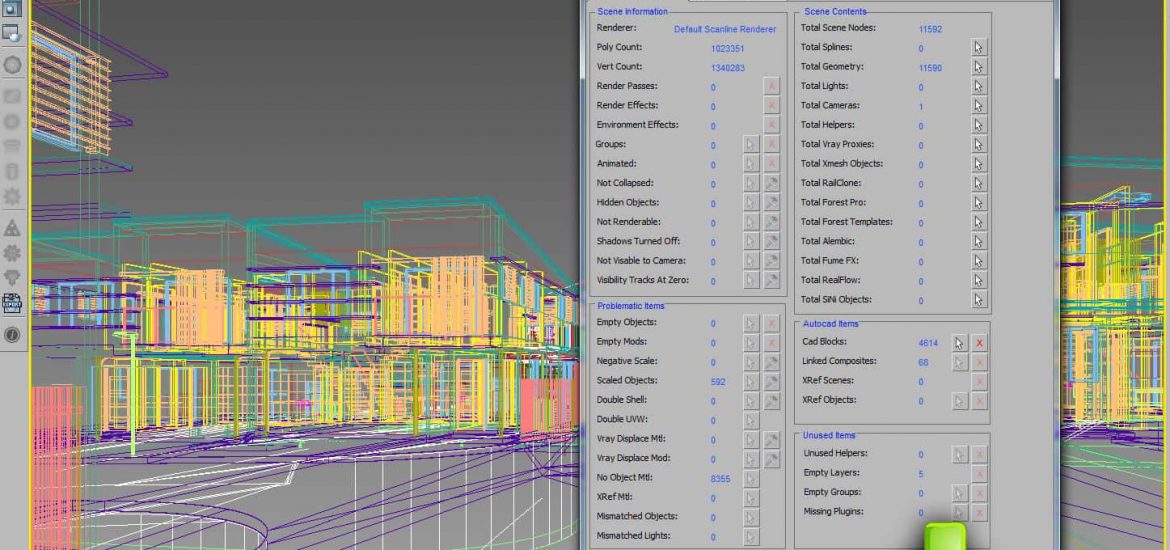
Task: Click the Export icon in left sidebar
Action: (x=12, y=304)
